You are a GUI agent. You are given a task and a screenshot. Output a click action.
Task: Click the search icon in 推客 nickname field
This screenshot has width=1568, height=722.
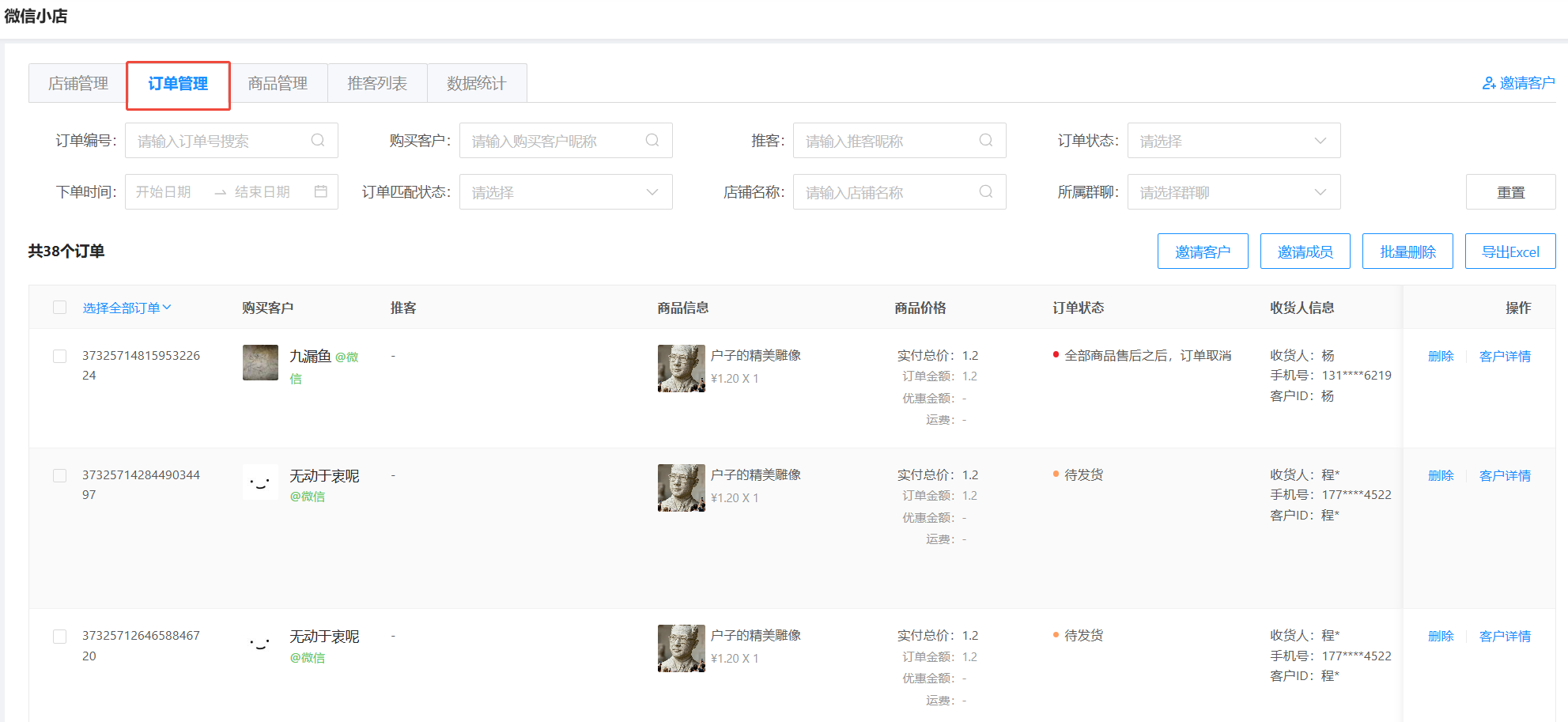point(986,141)
